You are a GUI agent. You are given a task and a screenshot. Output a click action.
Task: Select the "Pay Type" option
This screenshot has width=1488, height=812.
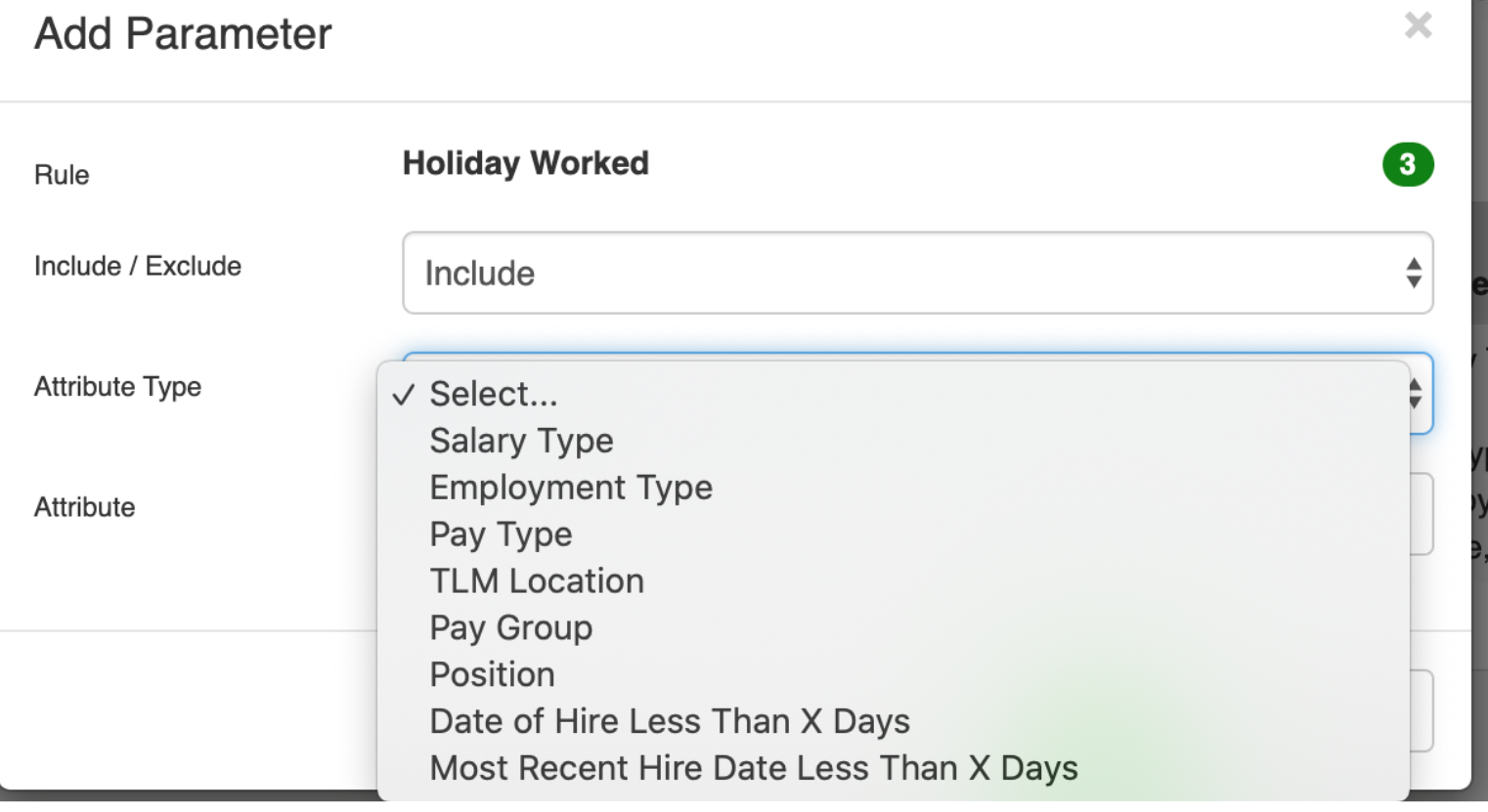(x=501, y=534)
